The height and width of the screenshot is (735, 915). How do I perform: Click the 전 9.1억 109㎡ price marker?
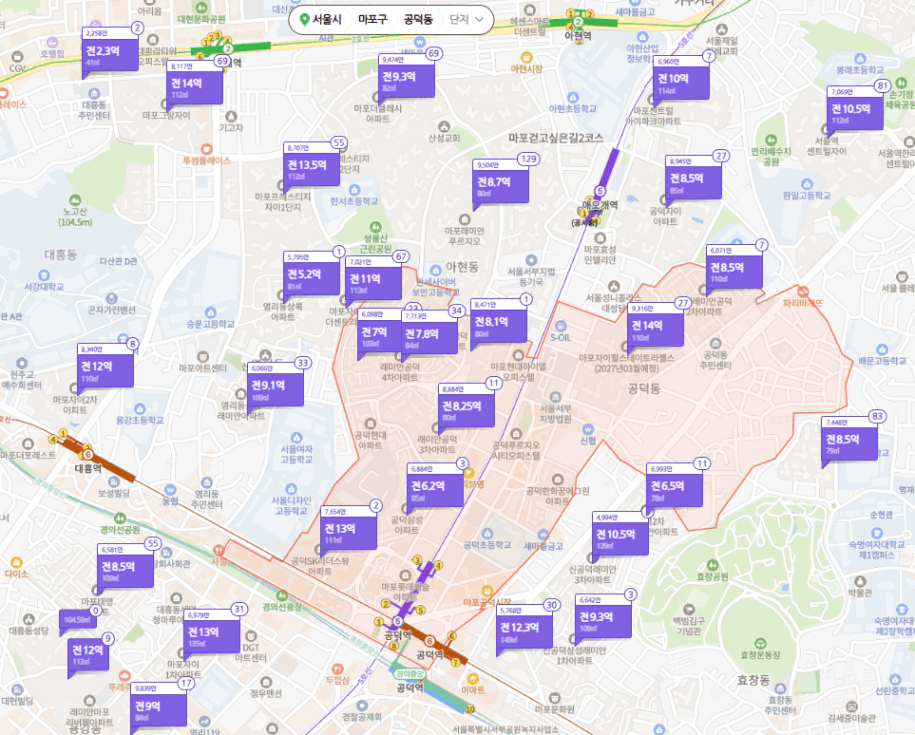[275, 388]
